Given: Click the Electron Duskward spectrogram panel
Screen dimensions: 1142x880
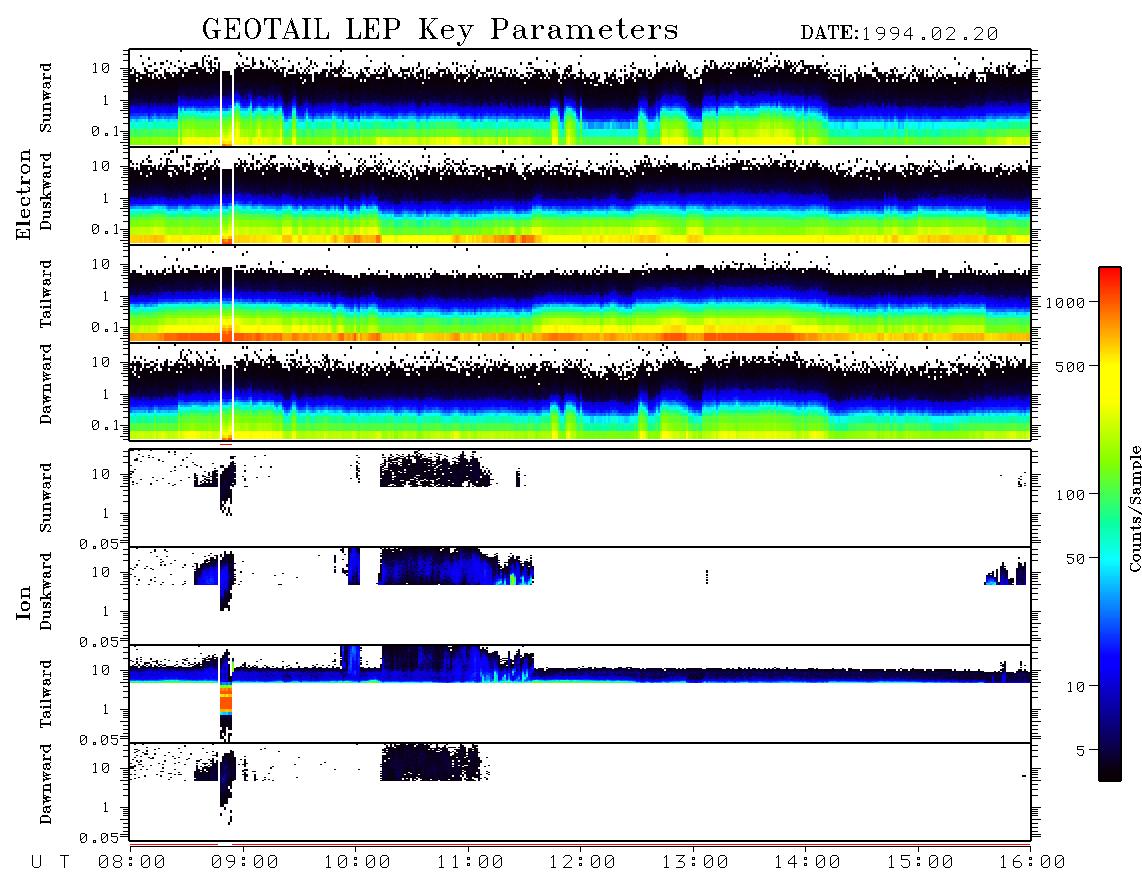Looking at the screenshot, I should 580,195.
